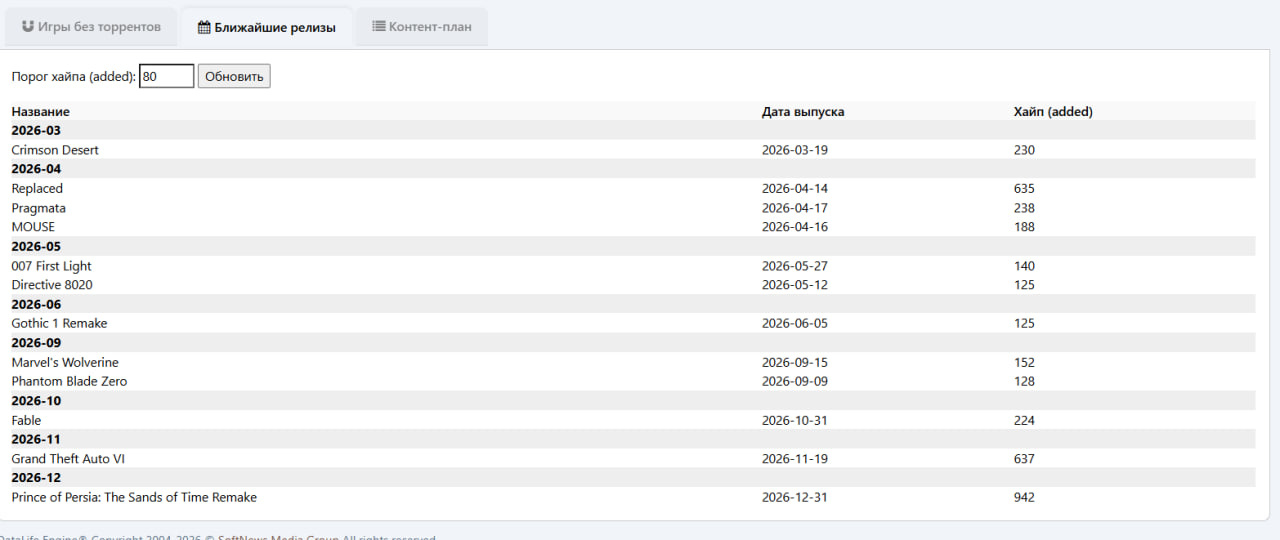Select the "Gothic 1 Remake" row title
The width and height of the screenshot is (1280, 540).
tap(59, 323)
